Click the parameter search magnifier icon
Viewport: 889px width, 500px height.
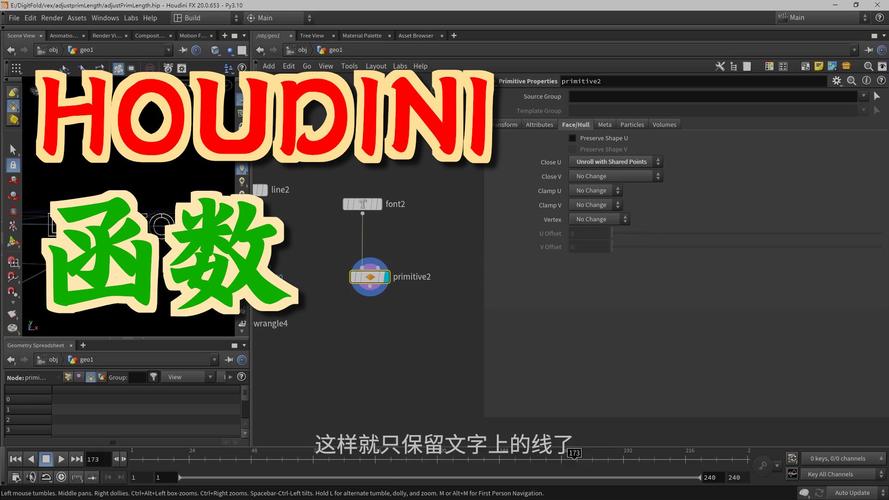(852, 81)
